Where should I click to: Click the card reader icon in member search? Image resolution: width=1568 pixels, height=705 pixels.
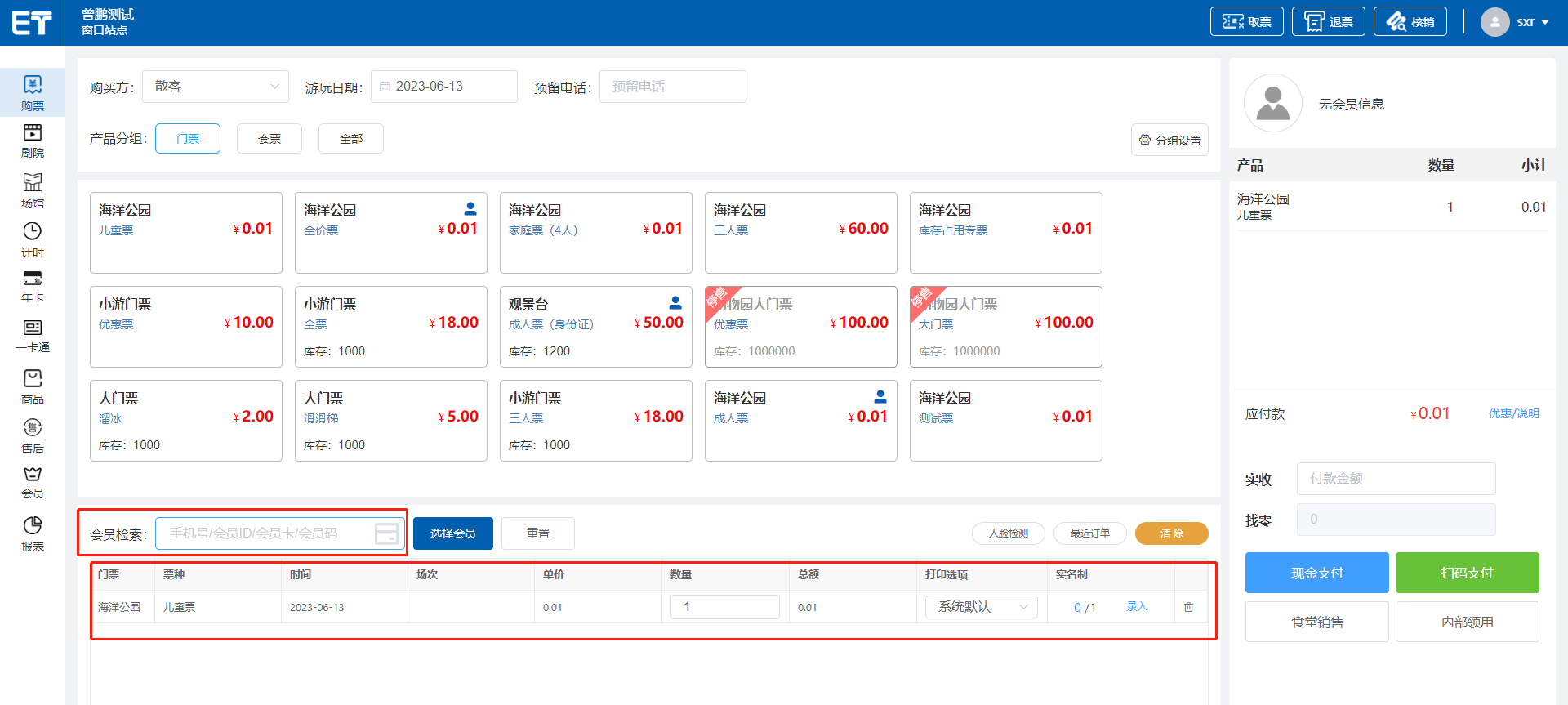click(x=386, y=533)
